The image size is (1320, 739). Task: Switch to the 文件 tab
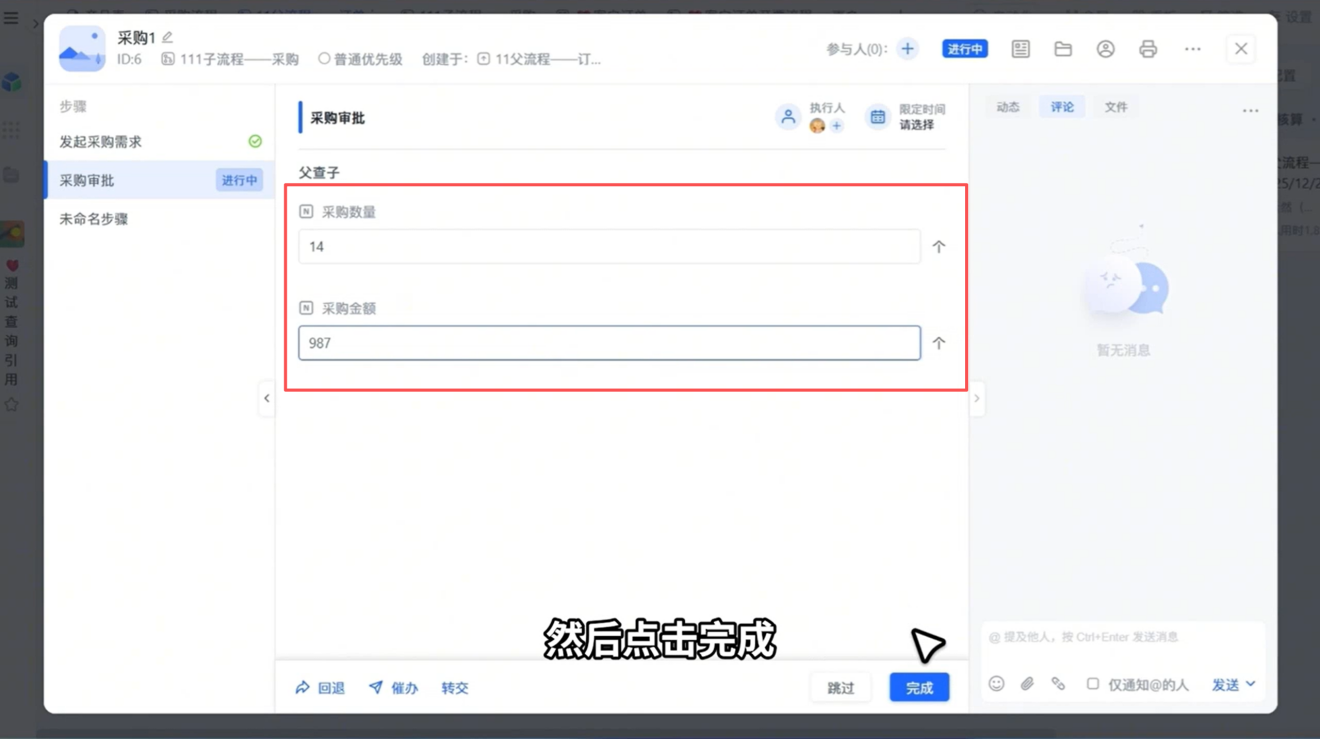(x=1116, y=107)
